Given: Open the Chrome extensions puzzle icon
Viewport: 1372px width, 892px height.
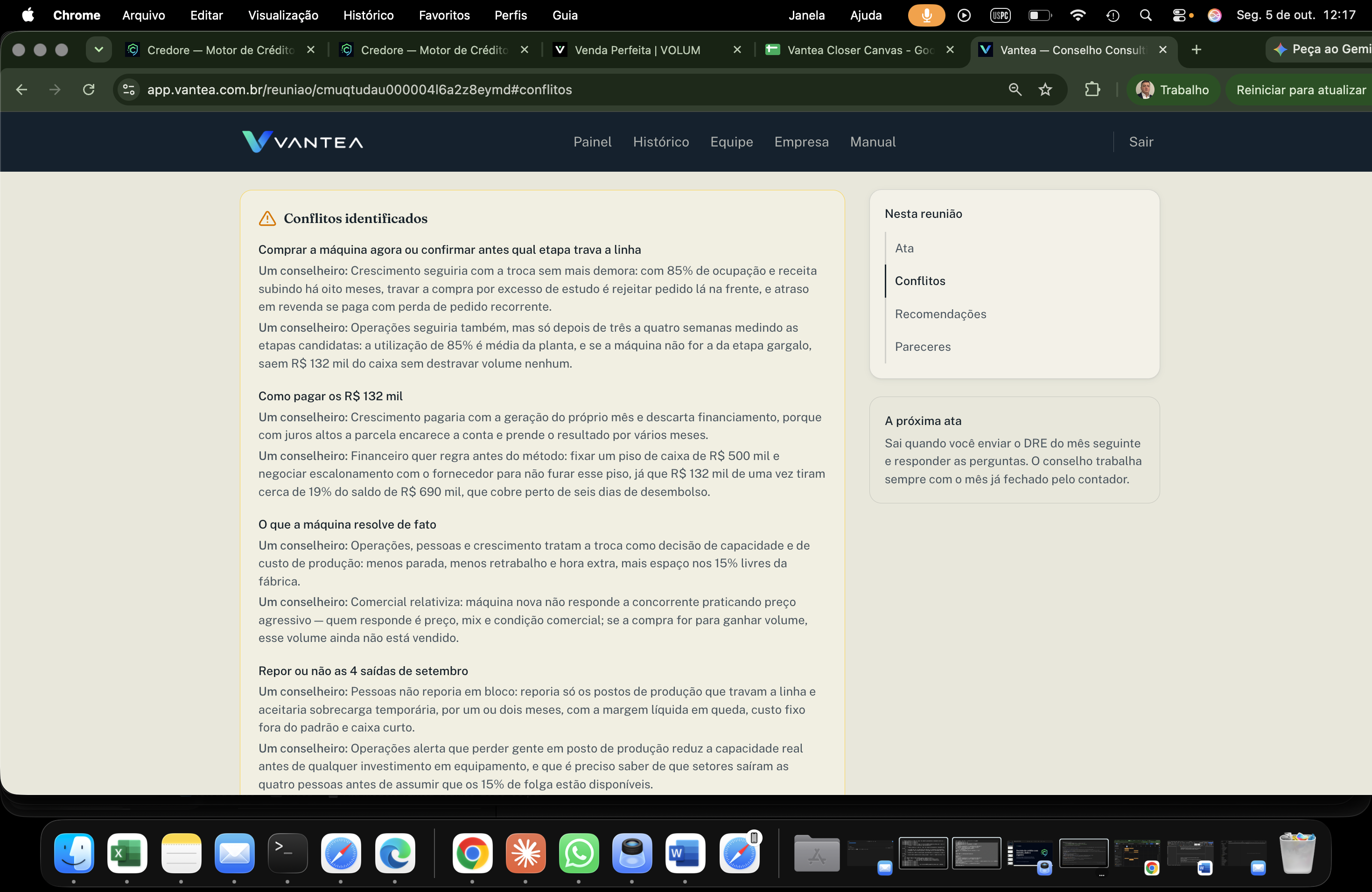Looking at the screenshot, I should (x=1092, y=89).
